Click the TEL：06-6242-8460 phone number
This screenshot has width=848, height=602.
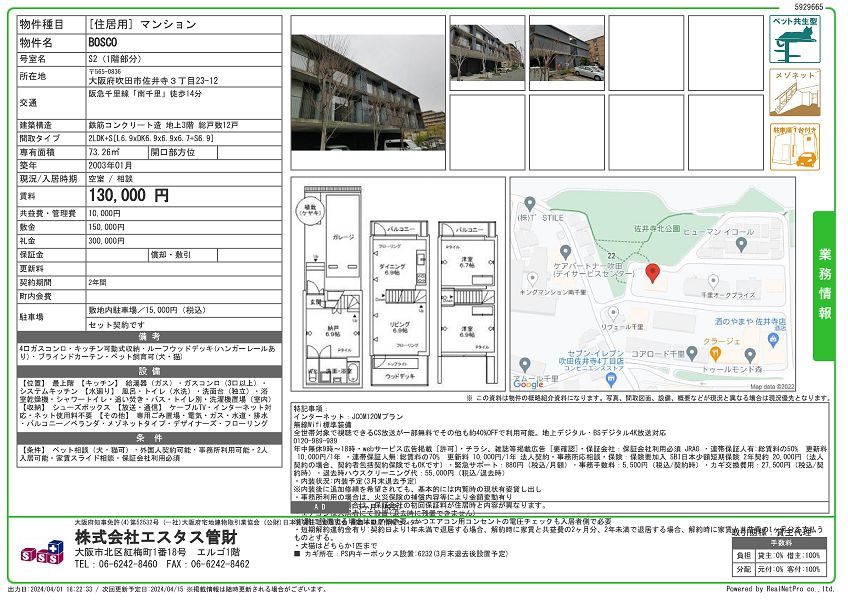[x=116, y=564]
